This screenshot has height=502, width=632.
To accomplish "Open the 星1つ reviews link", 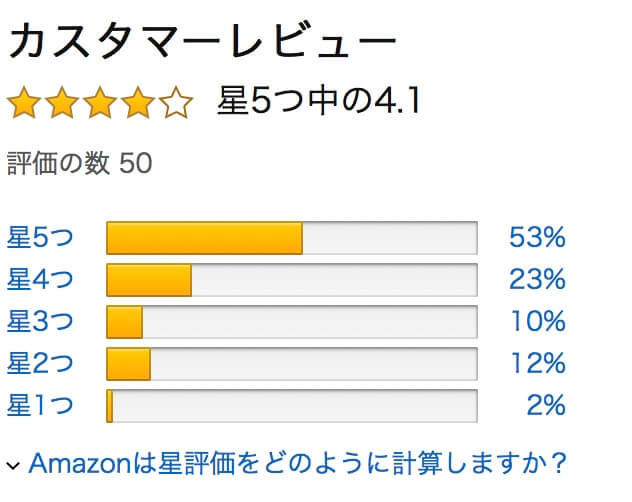I will click(x=40, y=405).
